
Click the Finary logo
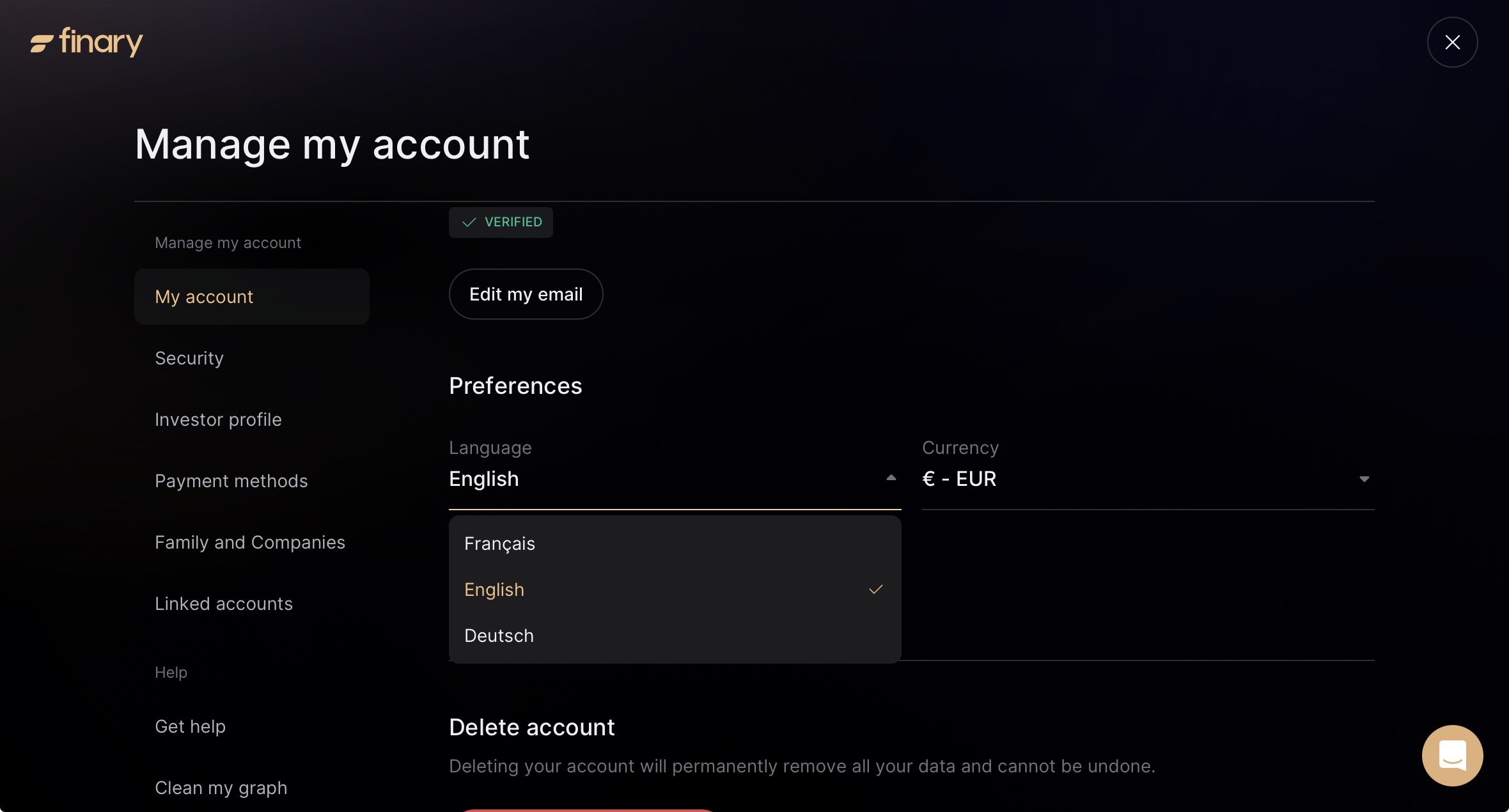point(87,42)
